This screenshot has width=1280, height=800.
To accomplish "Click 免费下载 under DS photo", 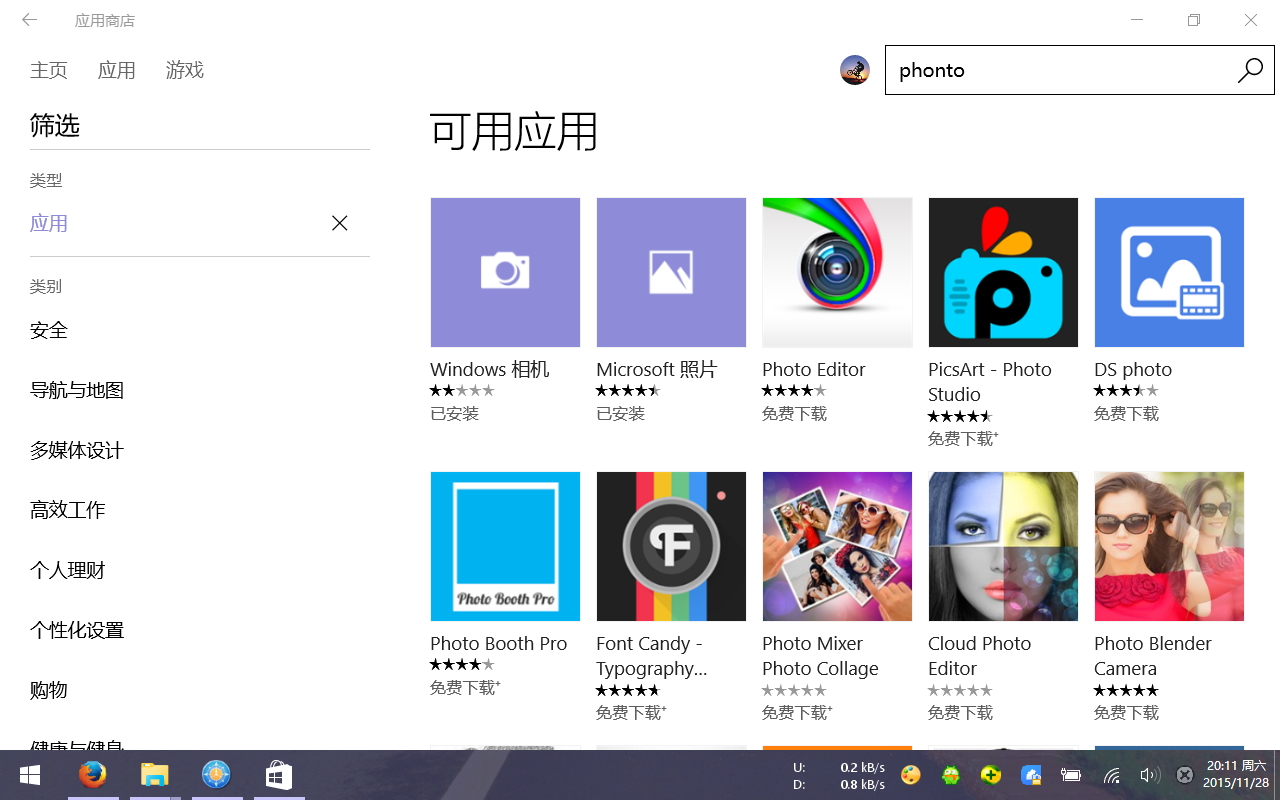I will tap(1127, 414).
